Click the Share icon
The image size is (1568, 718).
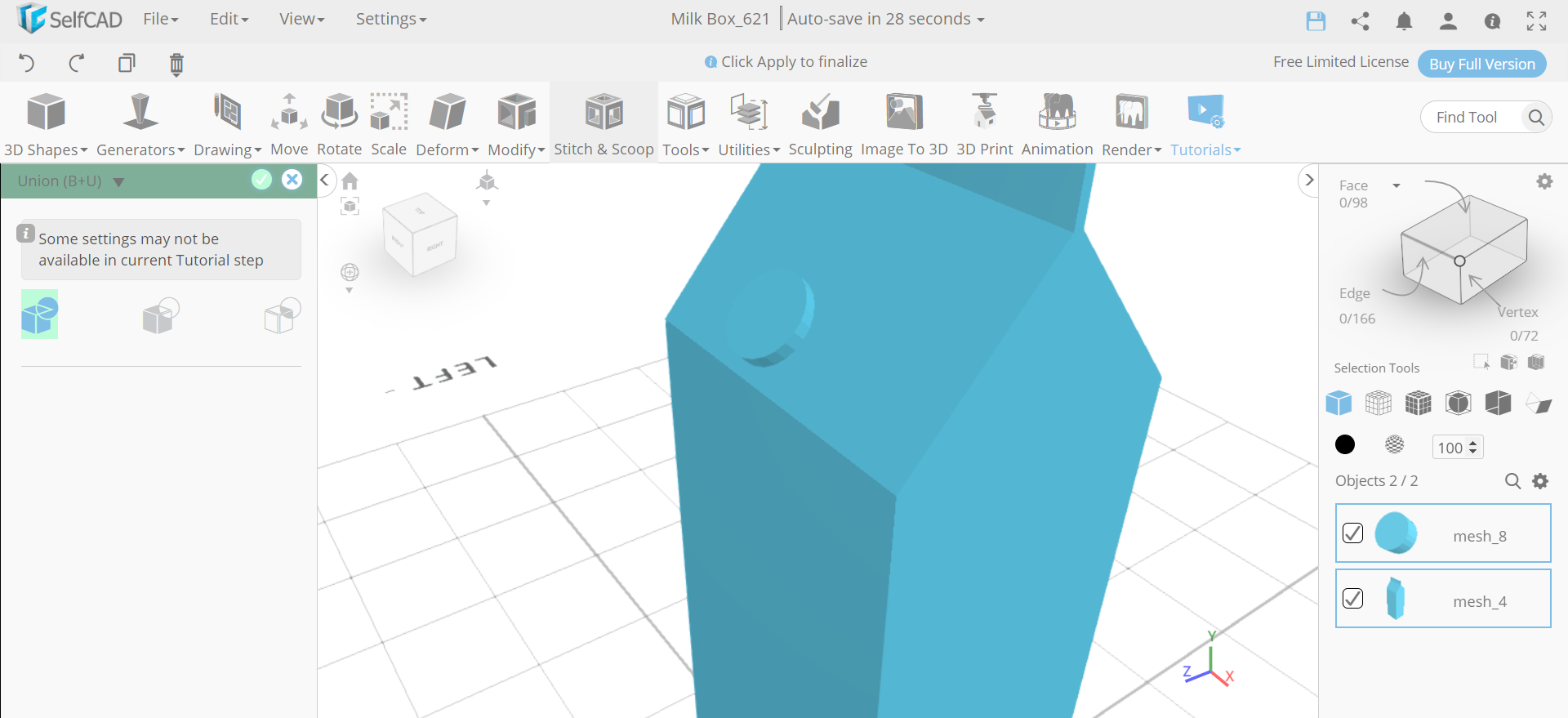(x=1360, y=21)
